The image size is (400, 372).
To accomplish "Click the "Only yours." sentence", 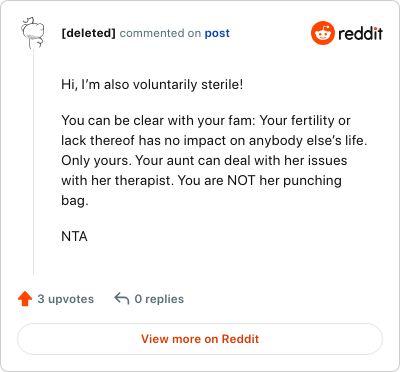I will 97,160.
